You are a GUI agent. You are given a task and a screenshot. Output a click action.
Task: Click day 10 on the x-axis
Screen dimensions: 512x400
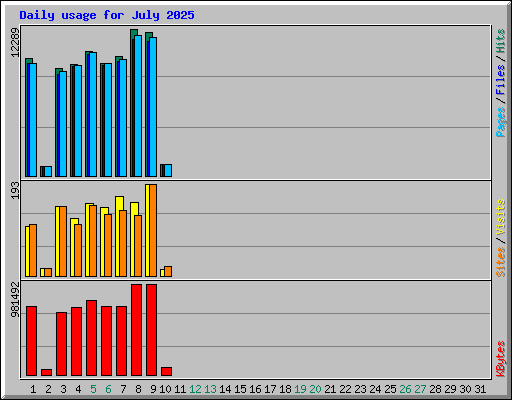click(165, 389)
